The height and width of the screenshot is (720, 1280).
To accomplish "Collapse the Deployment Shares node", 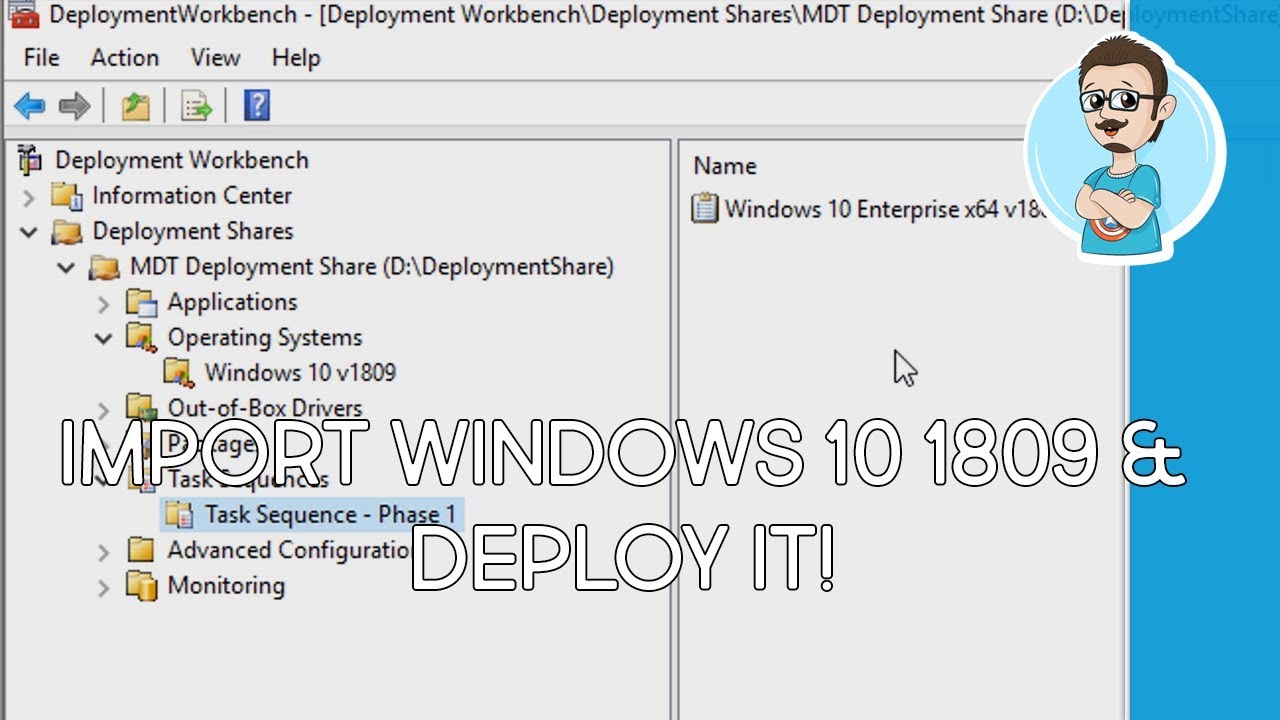I will point(29,232).
